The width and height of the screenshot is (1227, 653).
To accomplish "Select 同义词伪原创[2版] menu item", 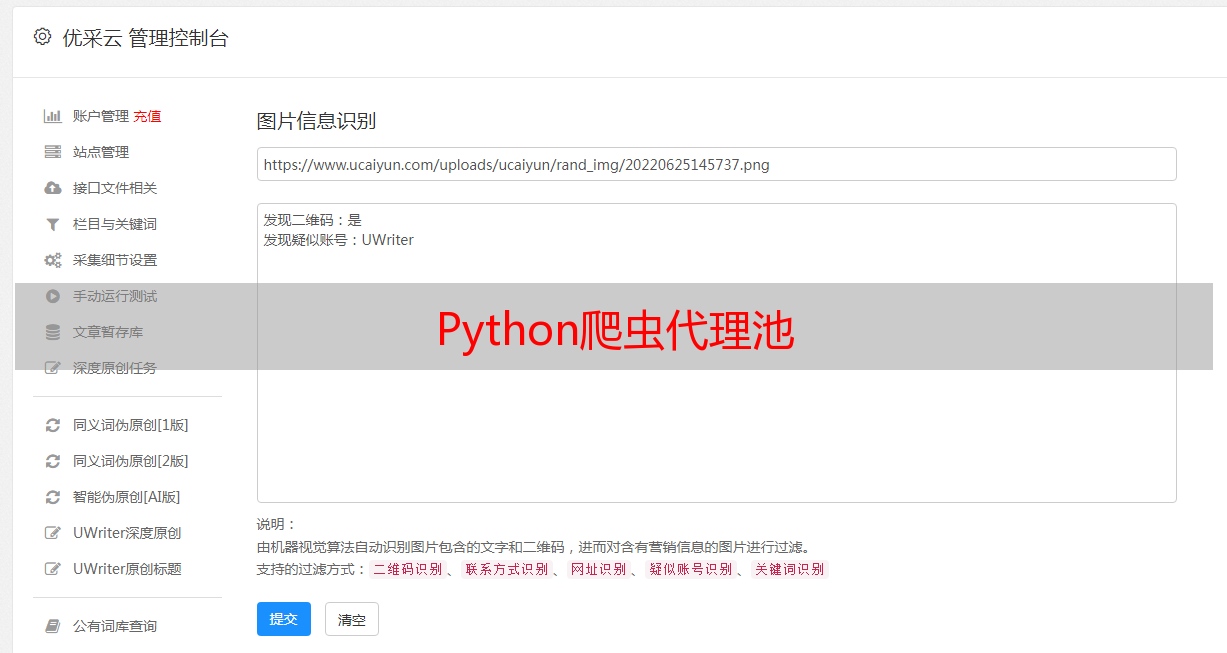I will pyautogui.click(x=131, y=461).
